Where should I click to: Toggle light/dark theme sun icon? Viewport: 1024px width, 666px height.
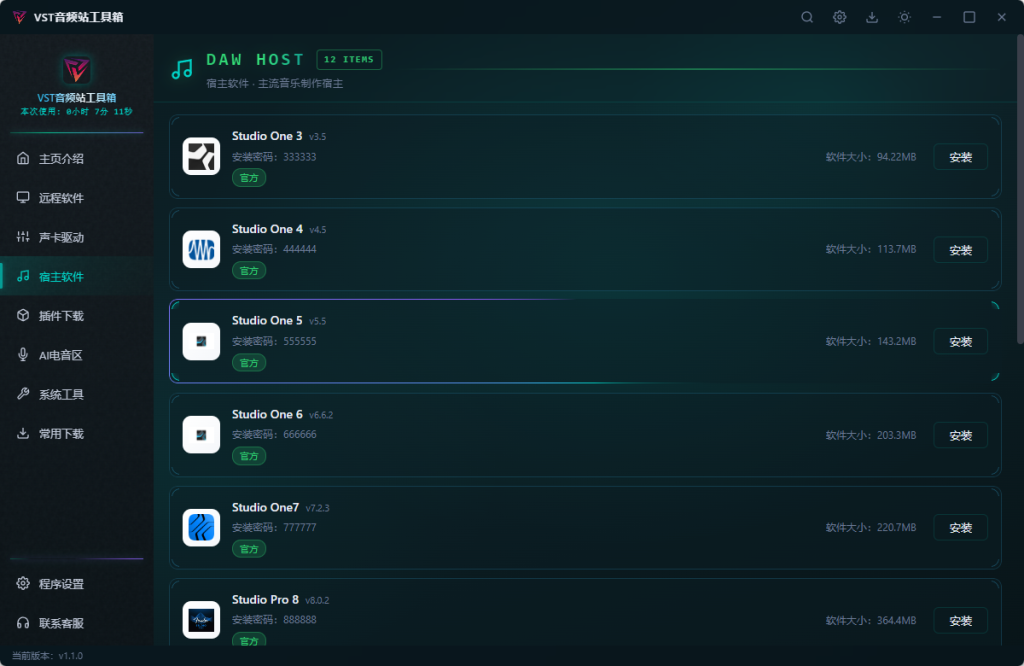tap(904, 17)
